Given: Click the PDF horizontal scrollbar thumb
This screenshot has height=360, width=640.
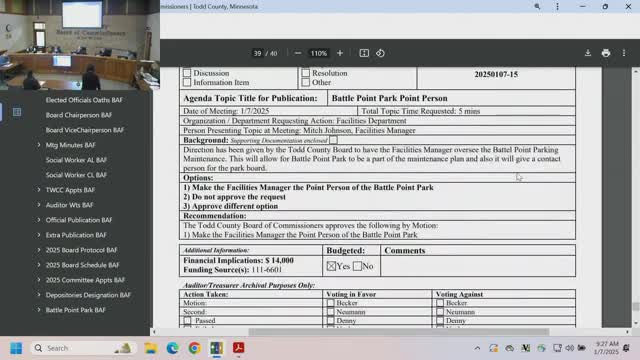Looking at the screenshot, I should click(x=399, y=332).
